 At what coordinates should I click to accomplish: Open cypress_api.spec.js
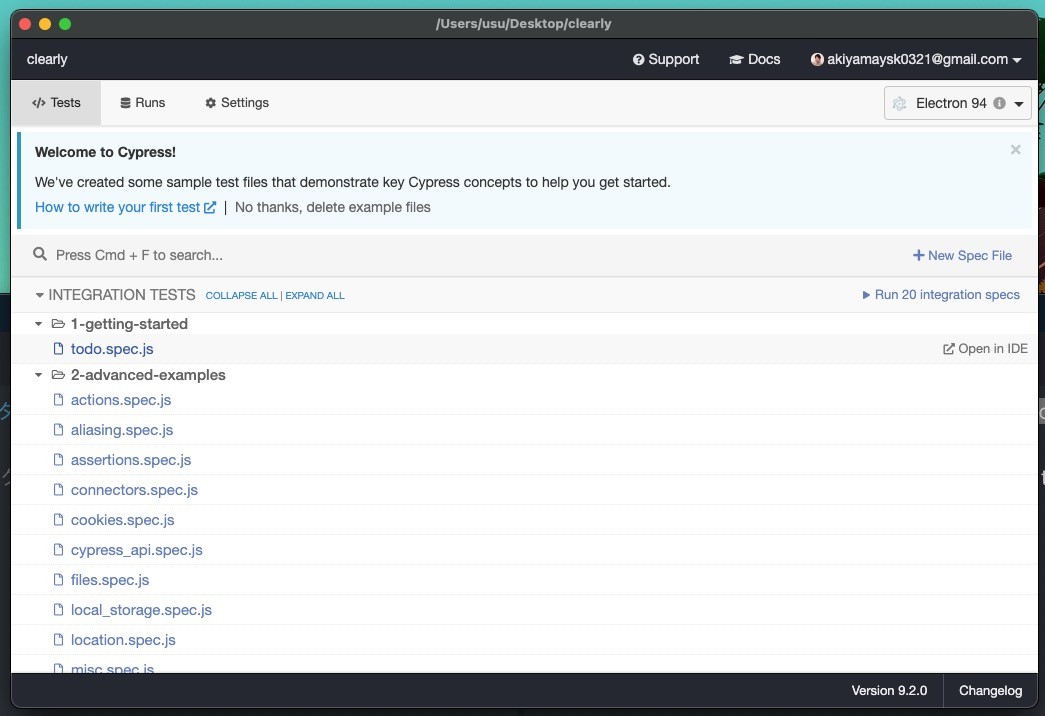tap(137, 550)
